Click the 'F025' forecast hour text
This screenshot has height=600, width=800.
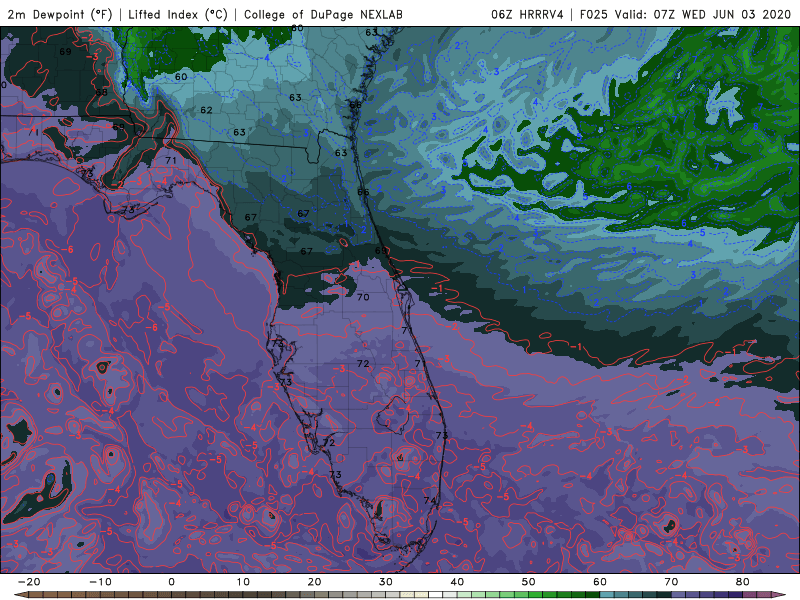coord(594,14)
